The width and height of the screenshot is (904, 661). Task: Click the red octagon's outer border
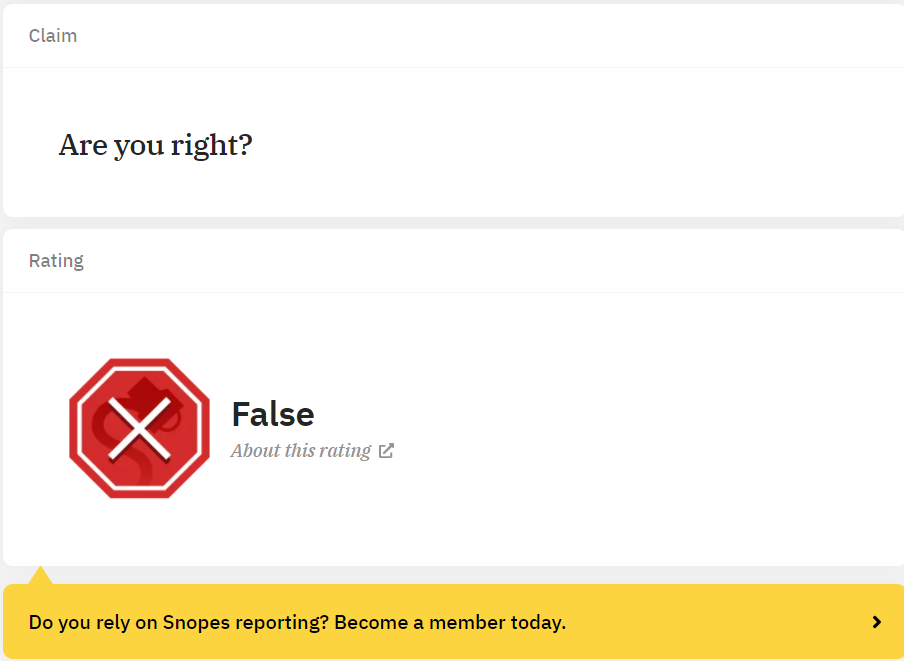[x=73, y=428]
